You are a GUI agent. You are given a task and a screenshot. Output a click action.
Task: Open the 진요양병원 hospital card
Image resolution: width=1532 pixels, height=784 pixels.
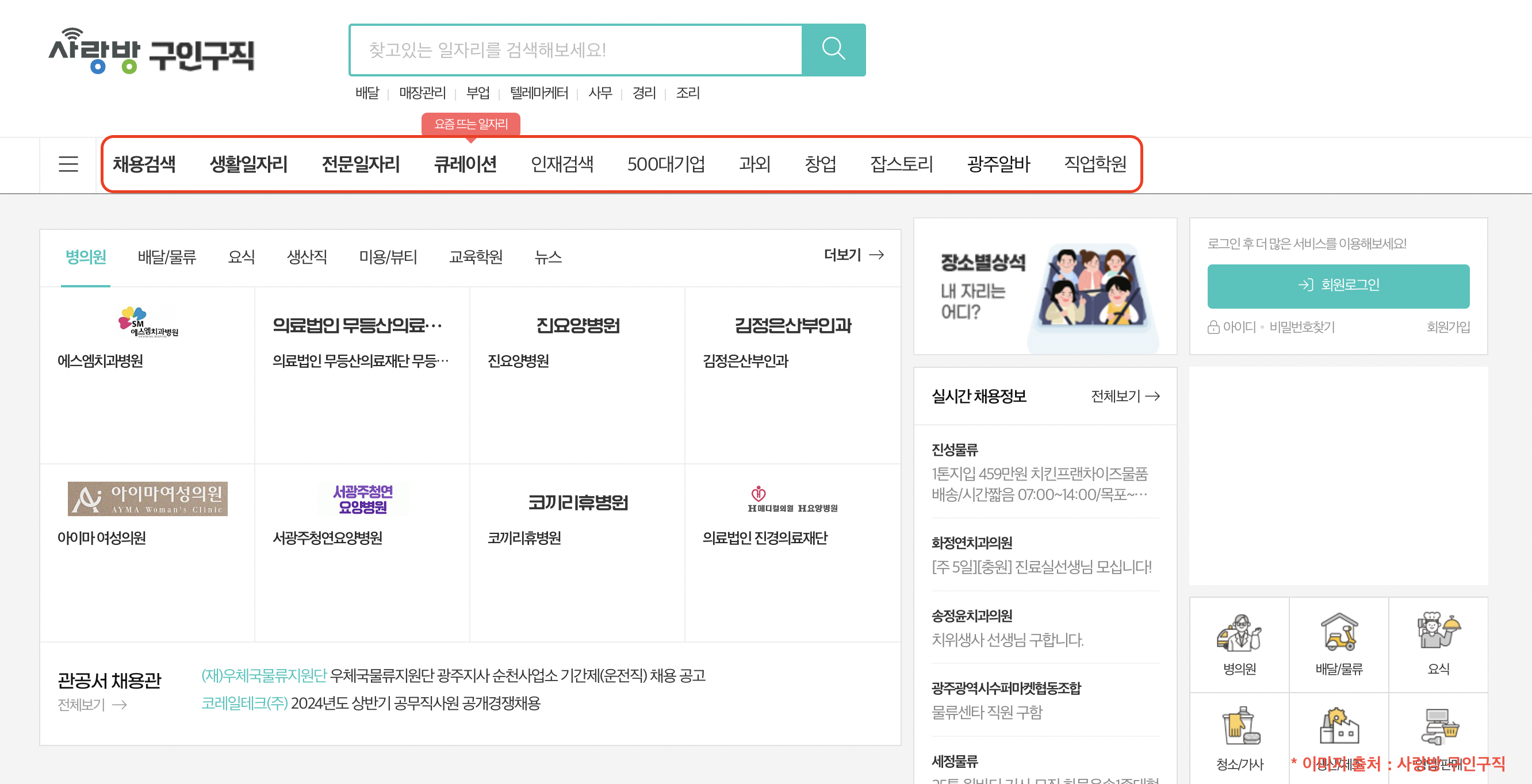577,375
